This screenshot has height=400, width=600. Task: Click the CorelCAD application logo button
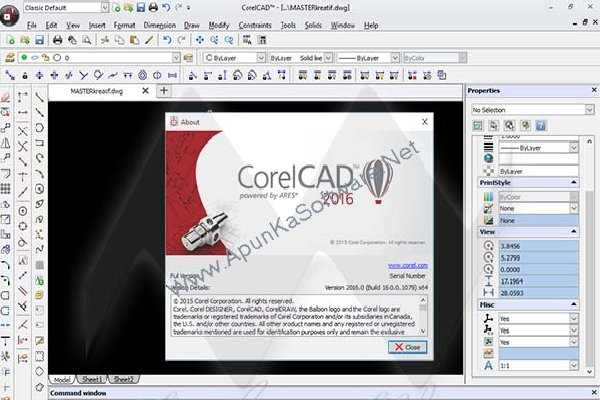point(9,15)
